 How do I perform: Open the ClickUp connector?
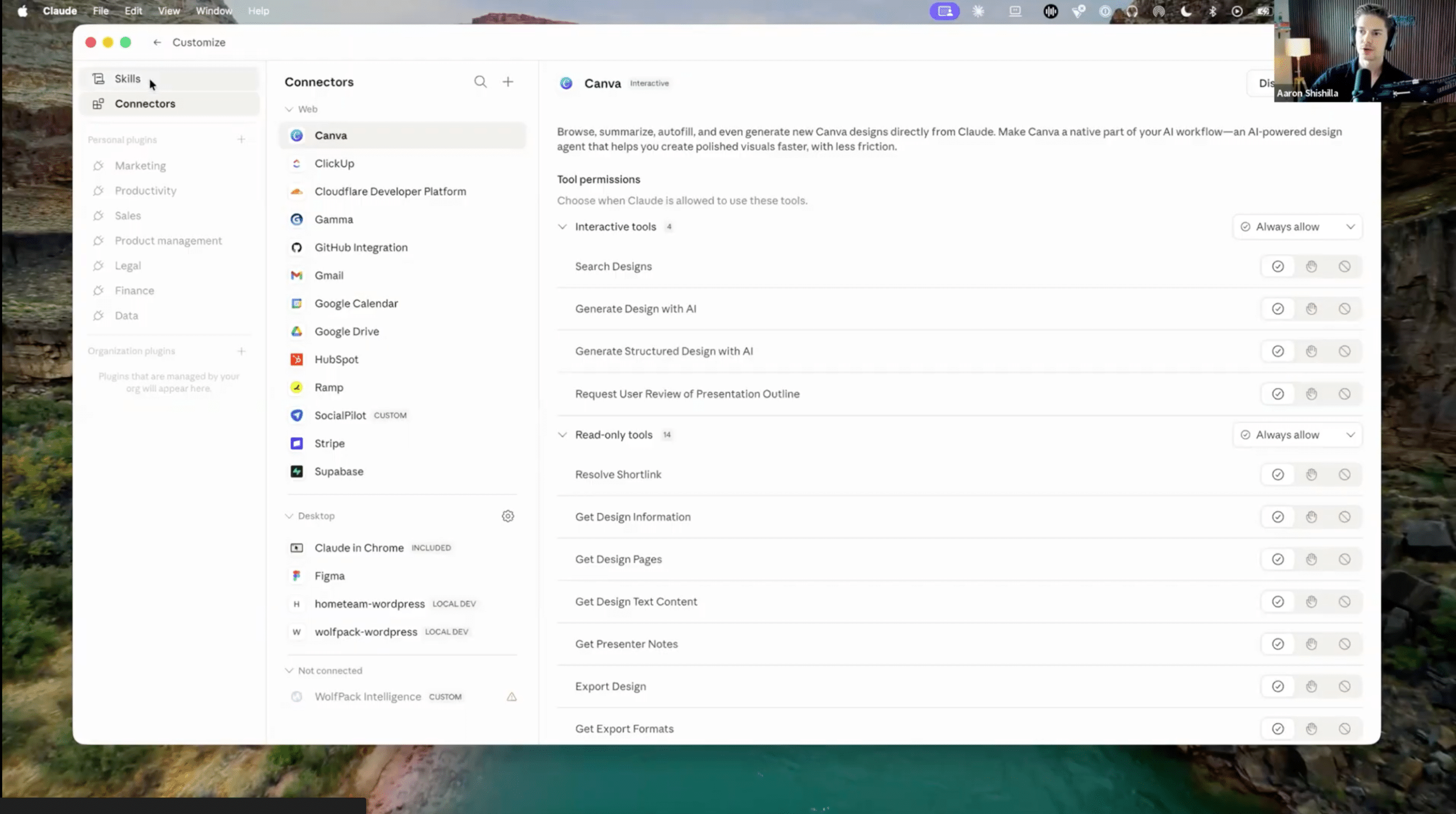[403, 164]
